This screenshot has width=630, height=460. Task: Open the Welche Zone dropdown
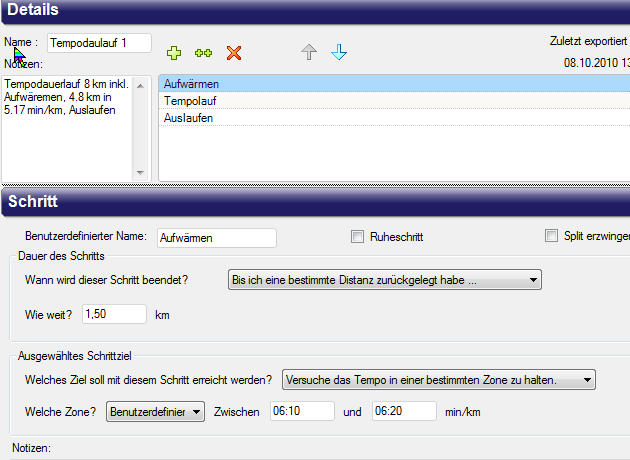coord(155,412)
